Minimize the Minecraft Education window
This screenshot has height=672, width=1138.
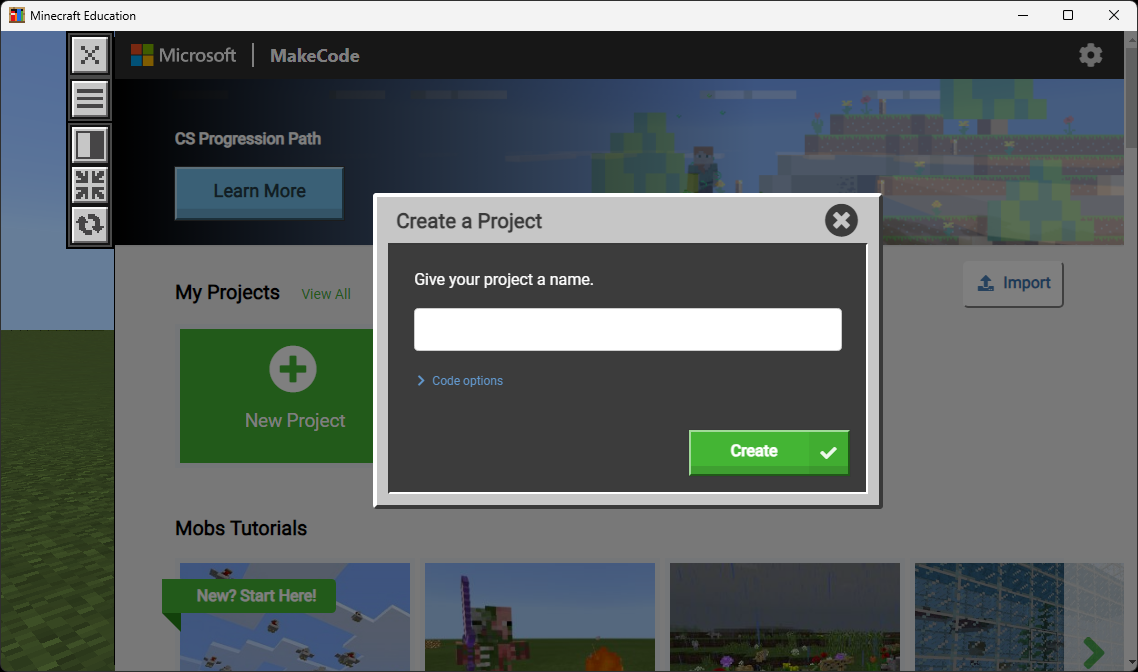(1023, 15)
